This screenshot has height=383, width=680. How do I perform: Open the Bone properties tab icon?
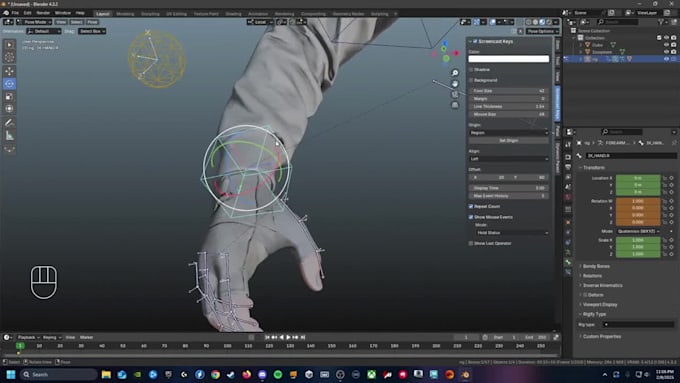(568, 262)
